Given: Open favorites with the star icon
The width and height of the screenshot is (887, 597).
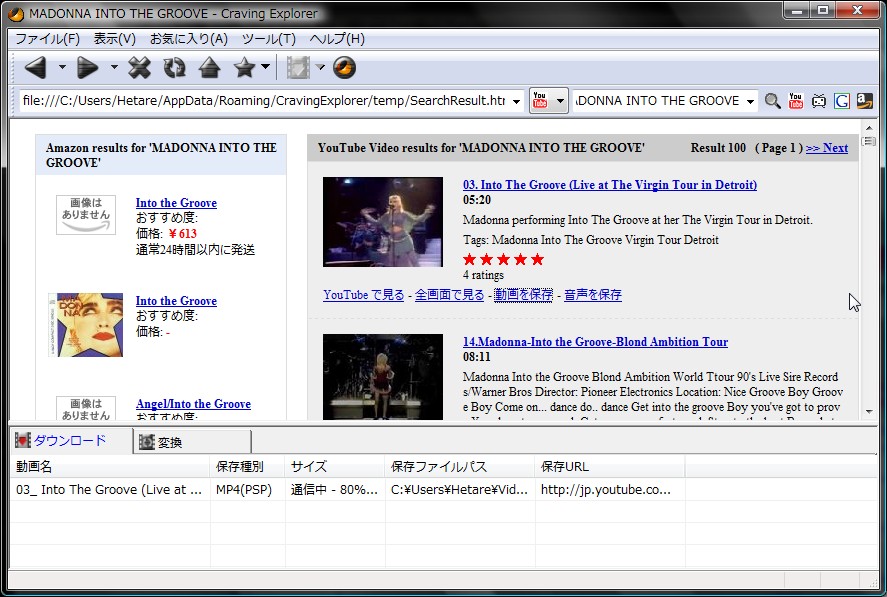Looking at the screenshot, I should pos(244,68).
